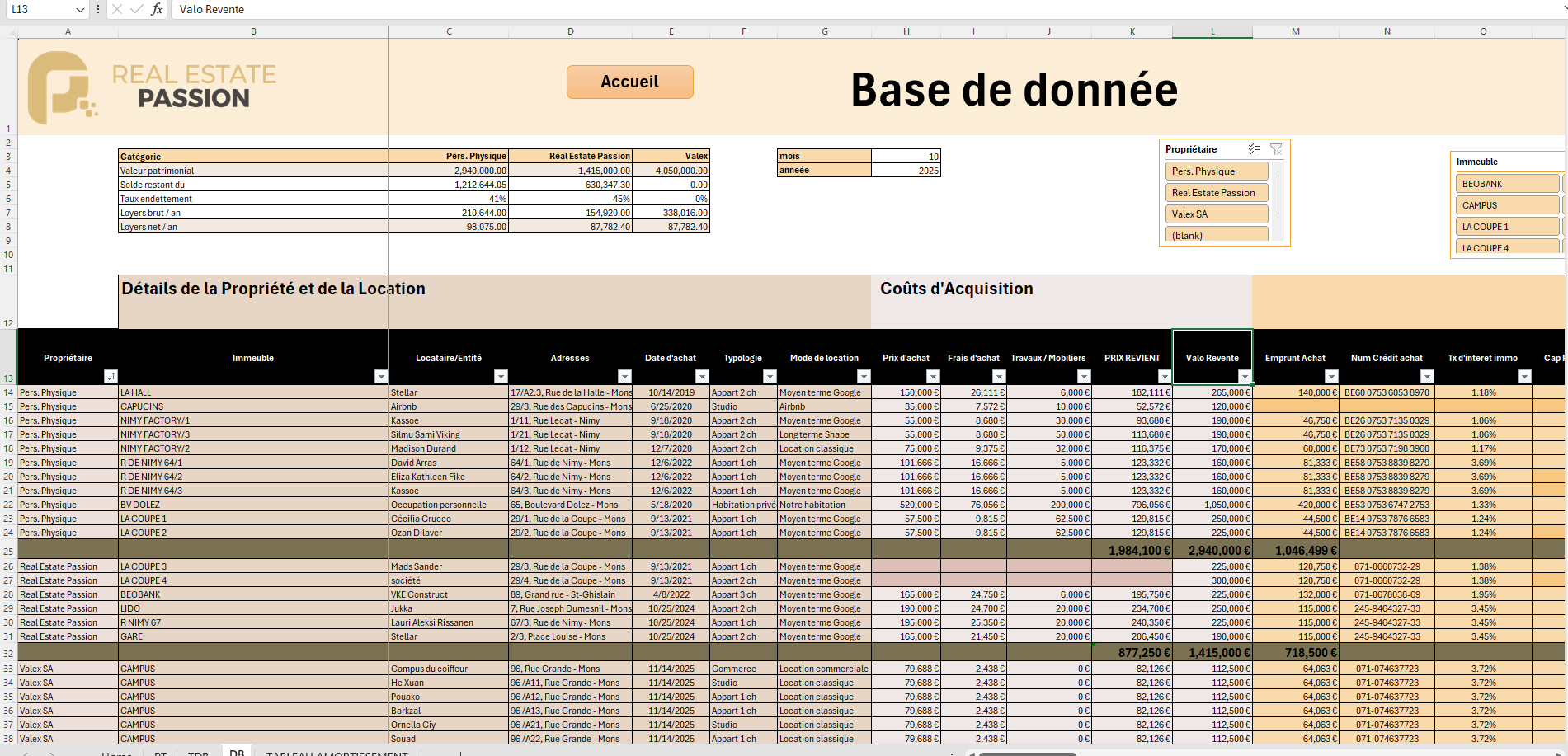Click the 'VKE Construct' tenant cell
Screen dimensions: 1568x756
[x=449, y=594]
